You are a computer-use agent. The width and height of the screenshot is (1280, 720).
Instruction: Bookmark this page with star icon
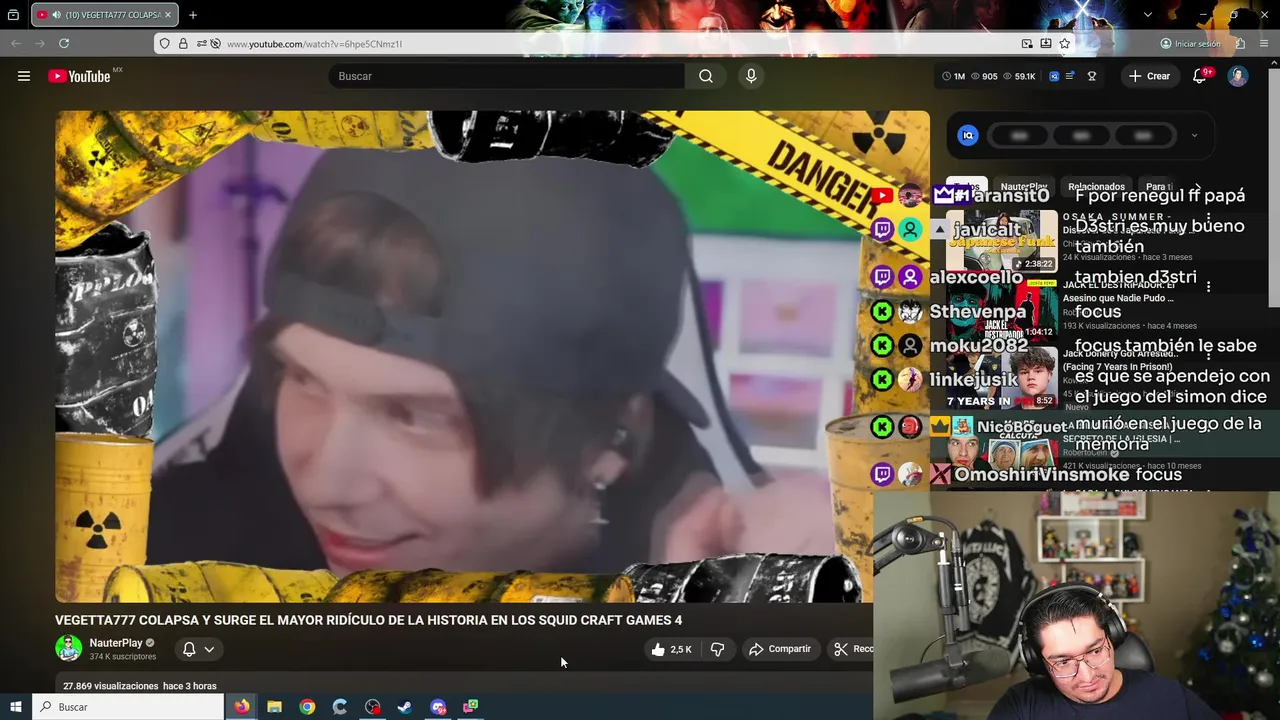point(1065,44)
